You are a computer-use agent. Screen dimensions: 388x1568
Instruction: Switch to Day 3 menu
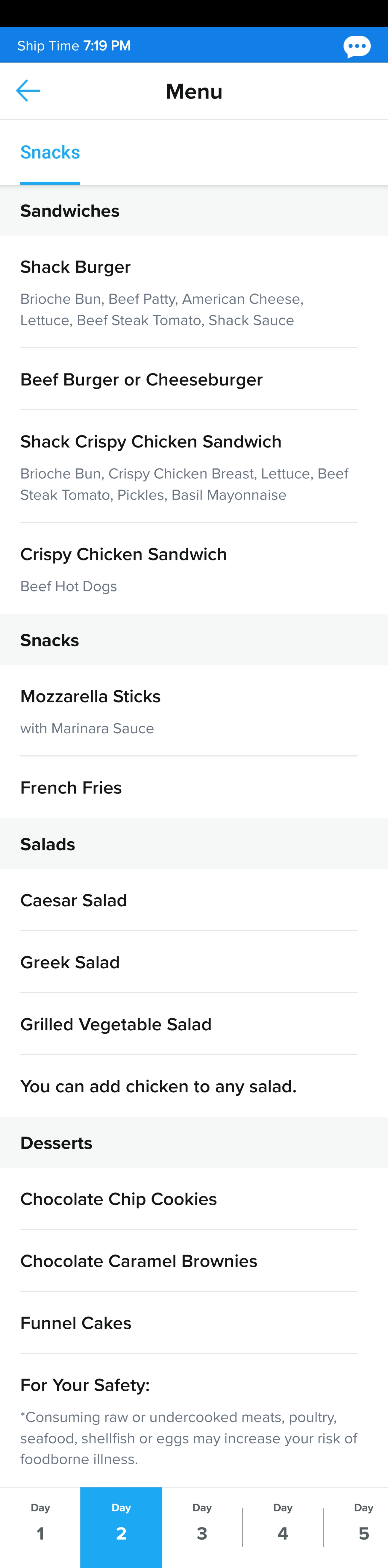[202, 1527]
